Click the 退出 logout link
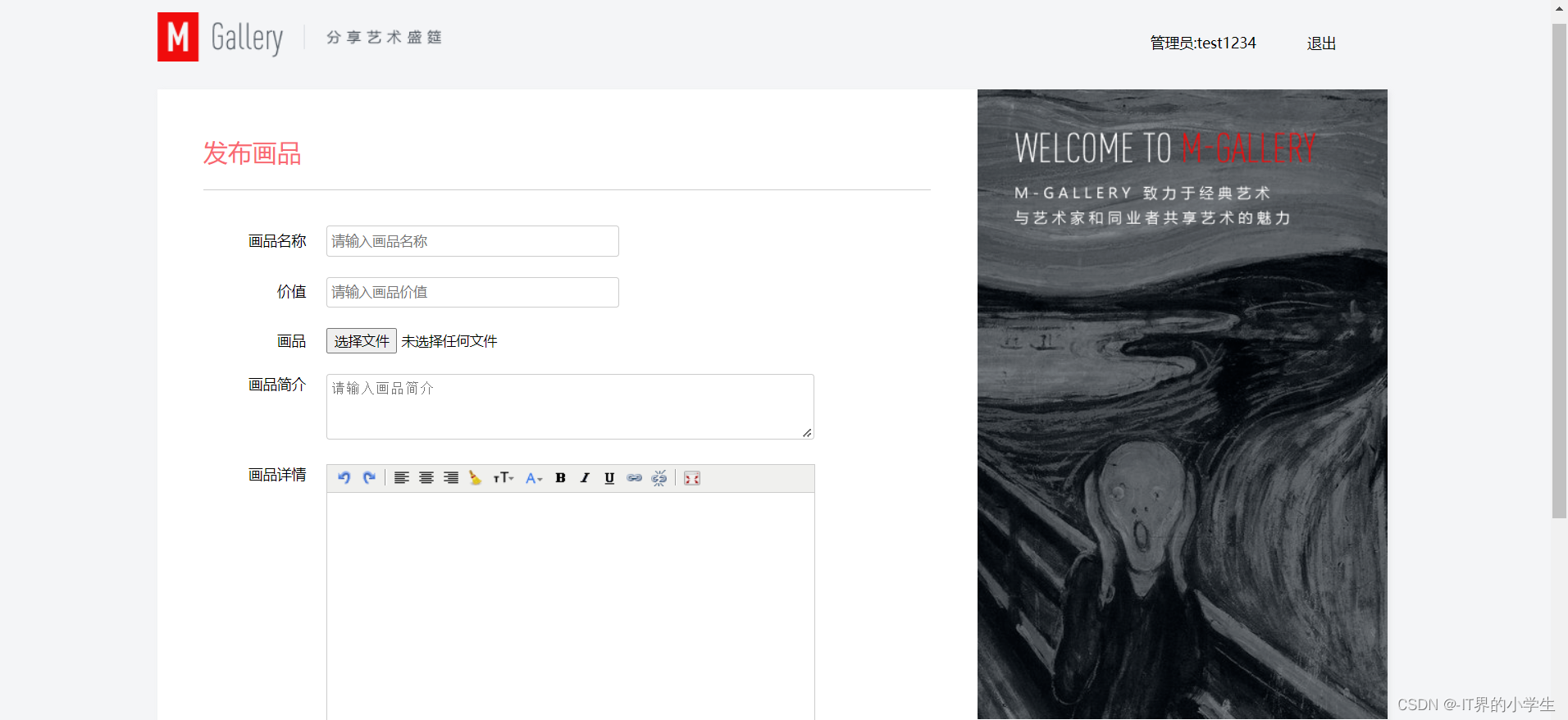 (x=1321, y=43)
